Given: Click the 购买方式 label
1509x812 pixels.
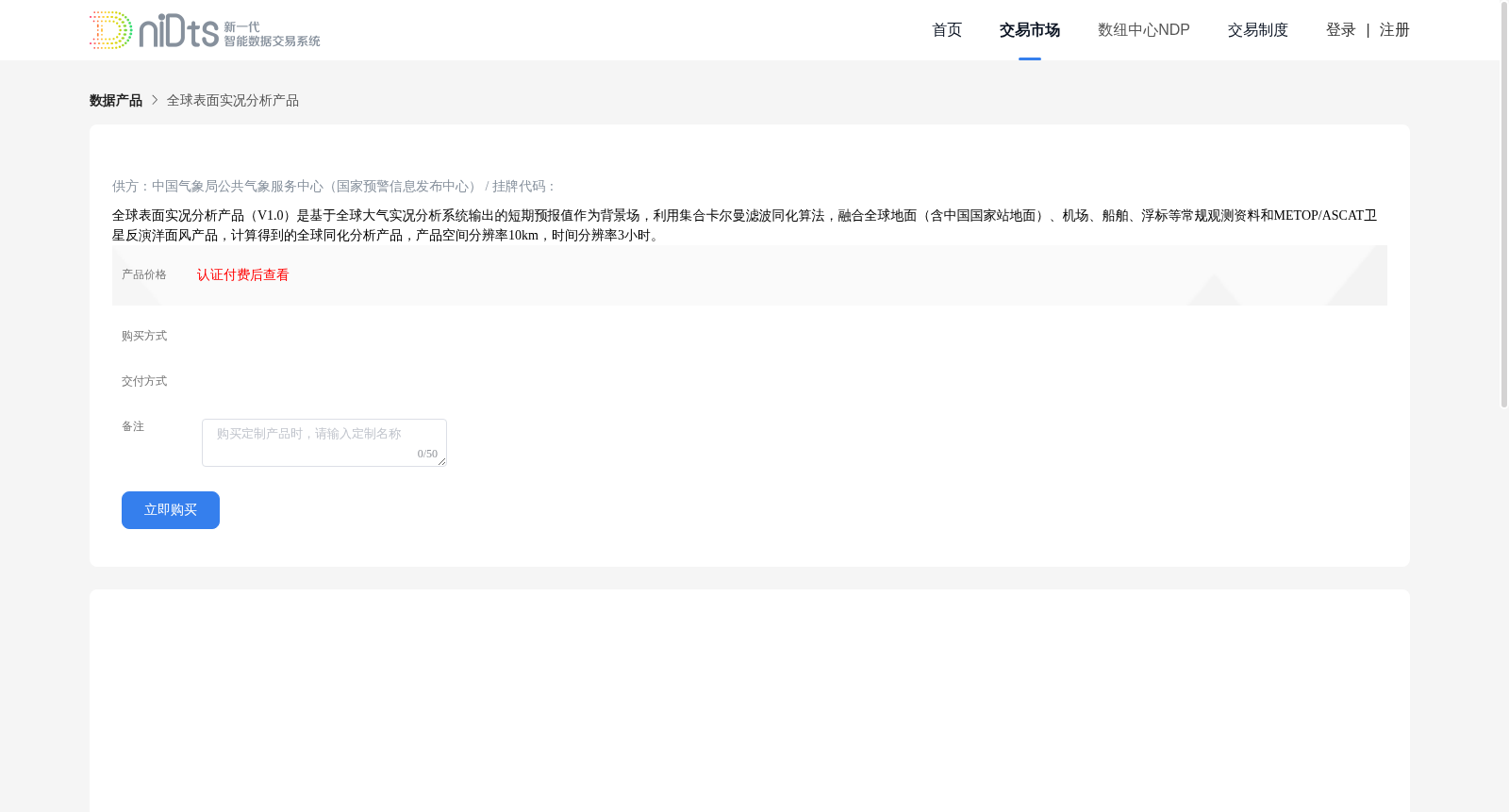Looking at the screenshot, I should 144,336.
